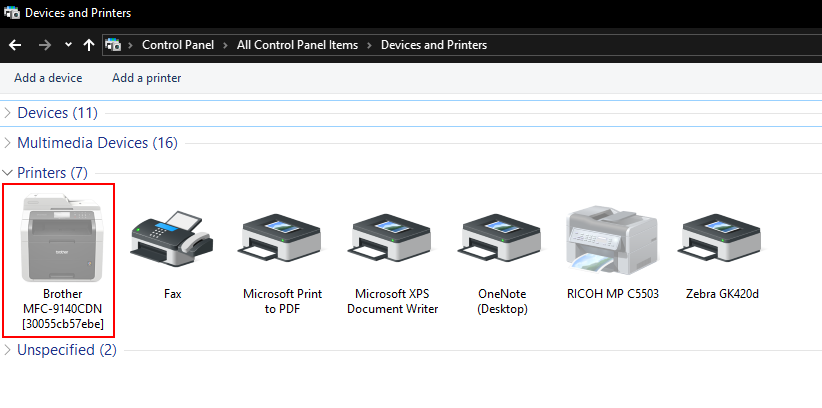This screenshot has height=408, width=822.
Task: Select the Fax device icon
Action: 171,243
